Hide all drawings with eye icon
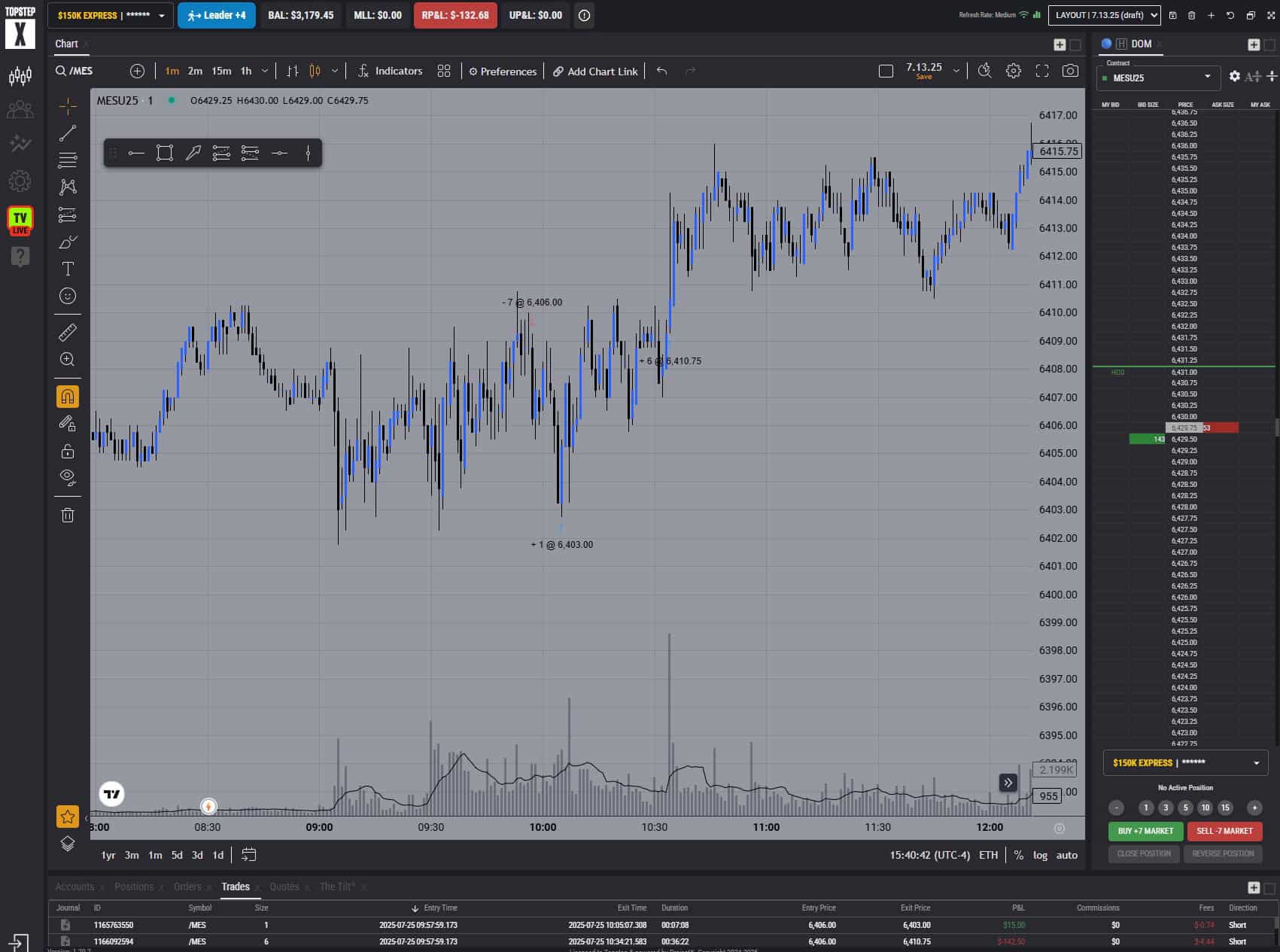The width and height of the screenshot is (1280, 952). pos(68,478)
